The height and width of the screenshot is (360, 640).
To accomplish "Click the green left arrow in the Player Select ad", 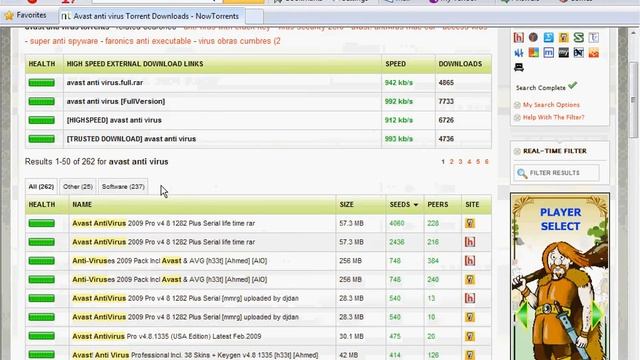I will point(522,314).
